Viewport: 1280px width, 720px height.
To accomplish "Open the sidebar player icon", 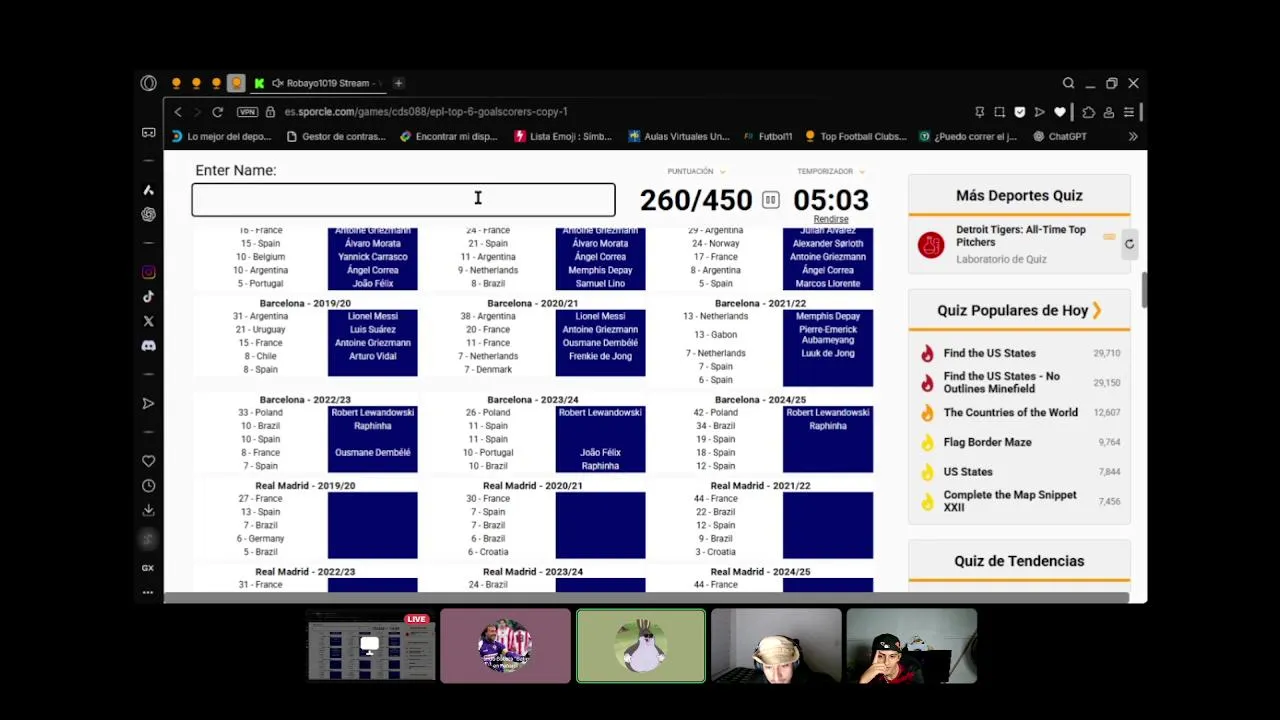I will [148, 403].
